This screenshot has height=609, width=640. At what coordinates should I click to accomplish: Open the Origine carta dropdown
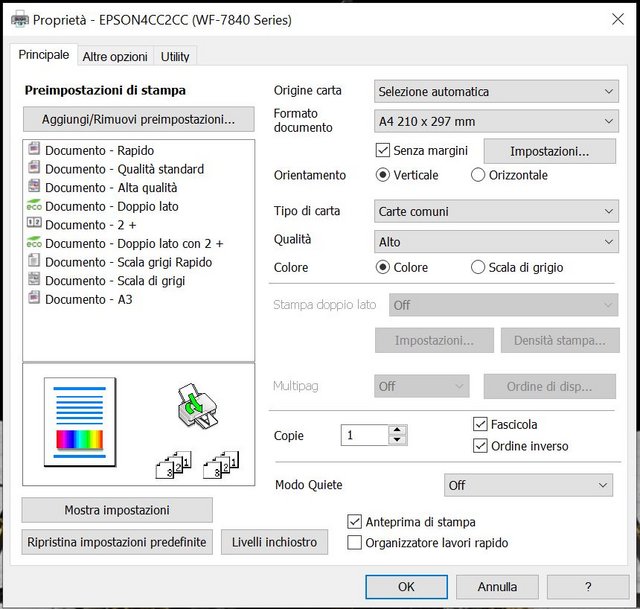tap(496, 91)
